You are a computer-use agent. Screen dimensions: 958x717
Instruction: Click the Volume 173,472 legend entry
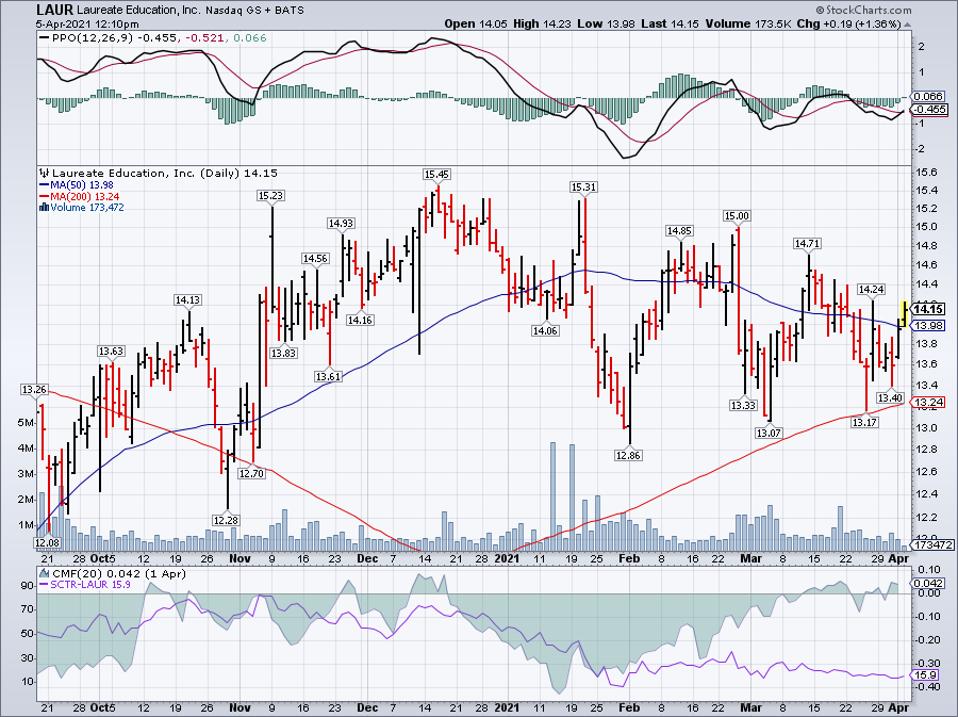[x=81, y=207]
